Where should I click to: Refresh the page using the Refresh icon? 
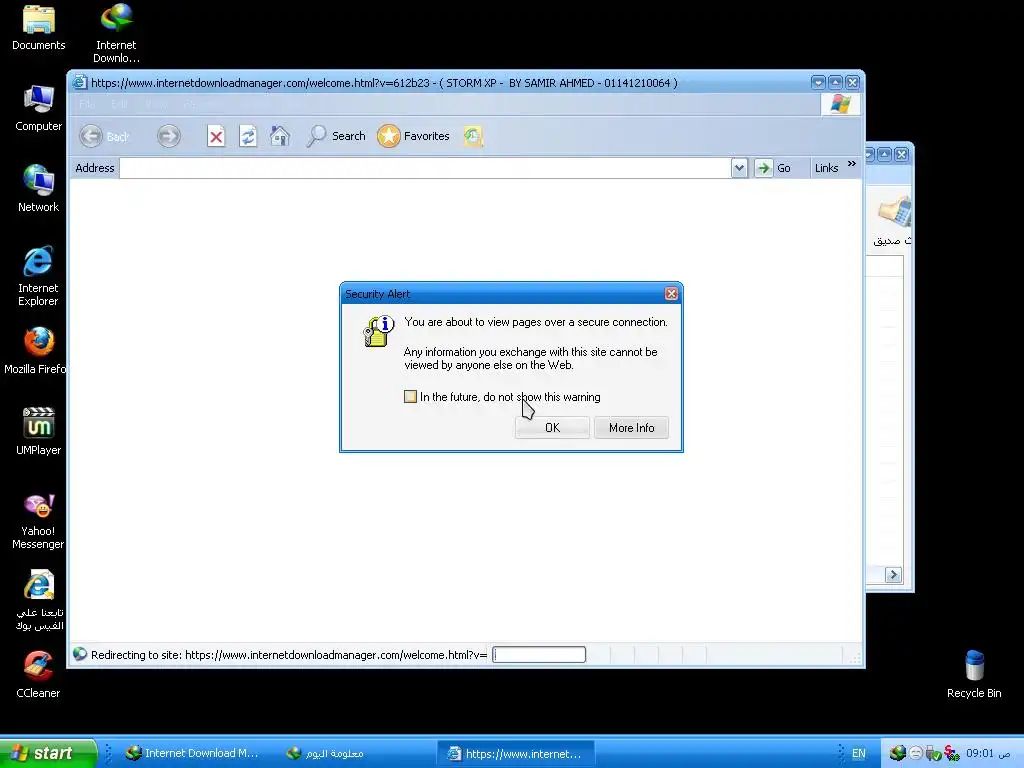[248, 136]
